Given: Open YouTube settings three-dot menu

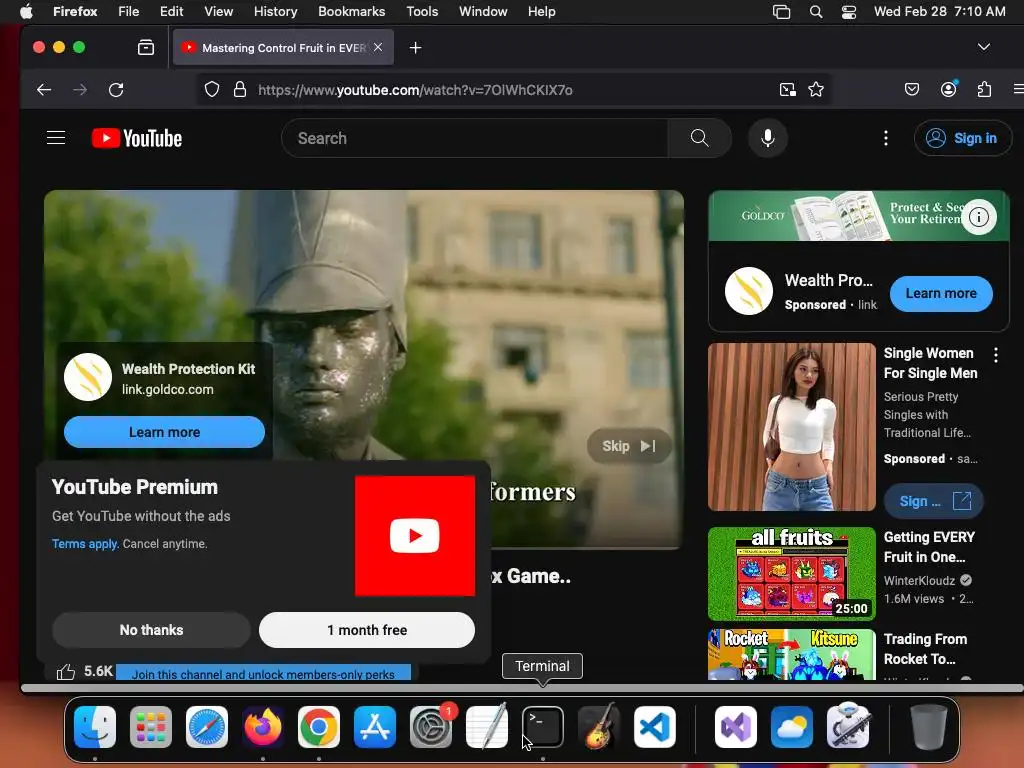Looking at the screenshot, I should (886, 138).
